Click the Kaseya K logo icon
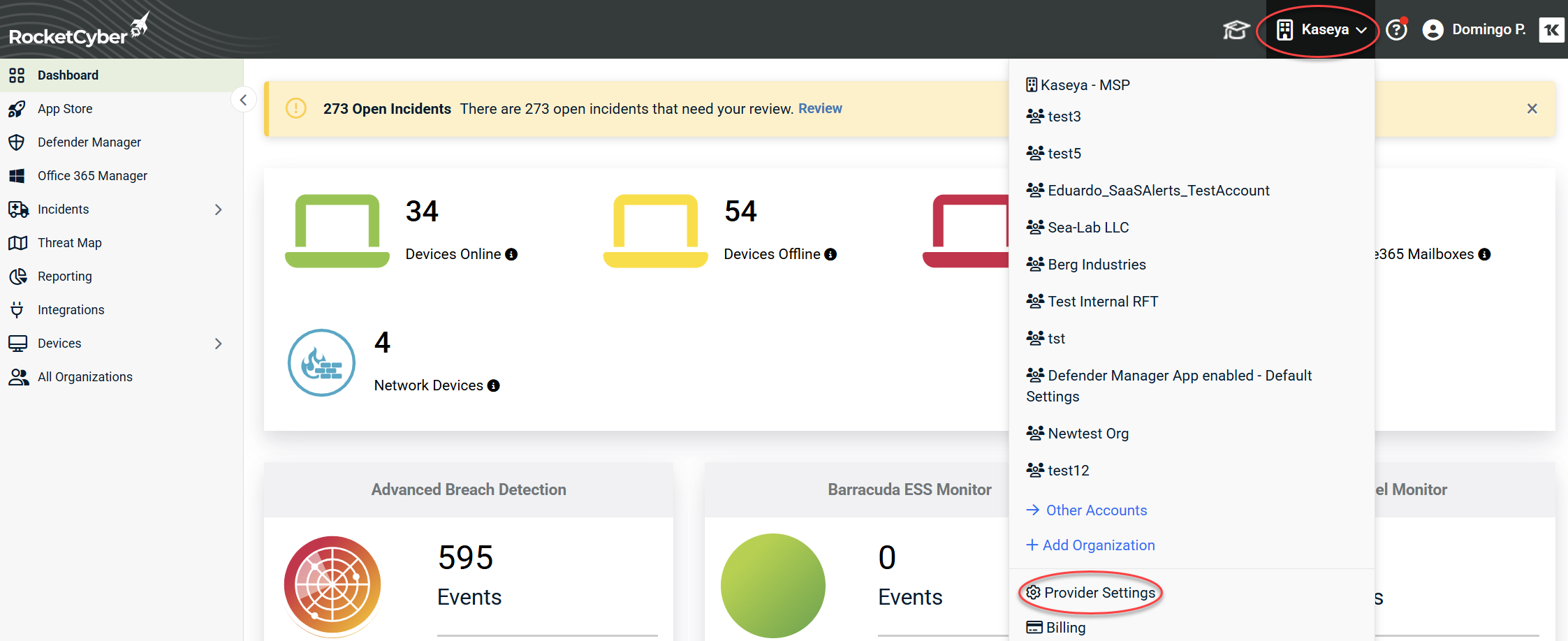The image size is (1568, 641). 1551,30
